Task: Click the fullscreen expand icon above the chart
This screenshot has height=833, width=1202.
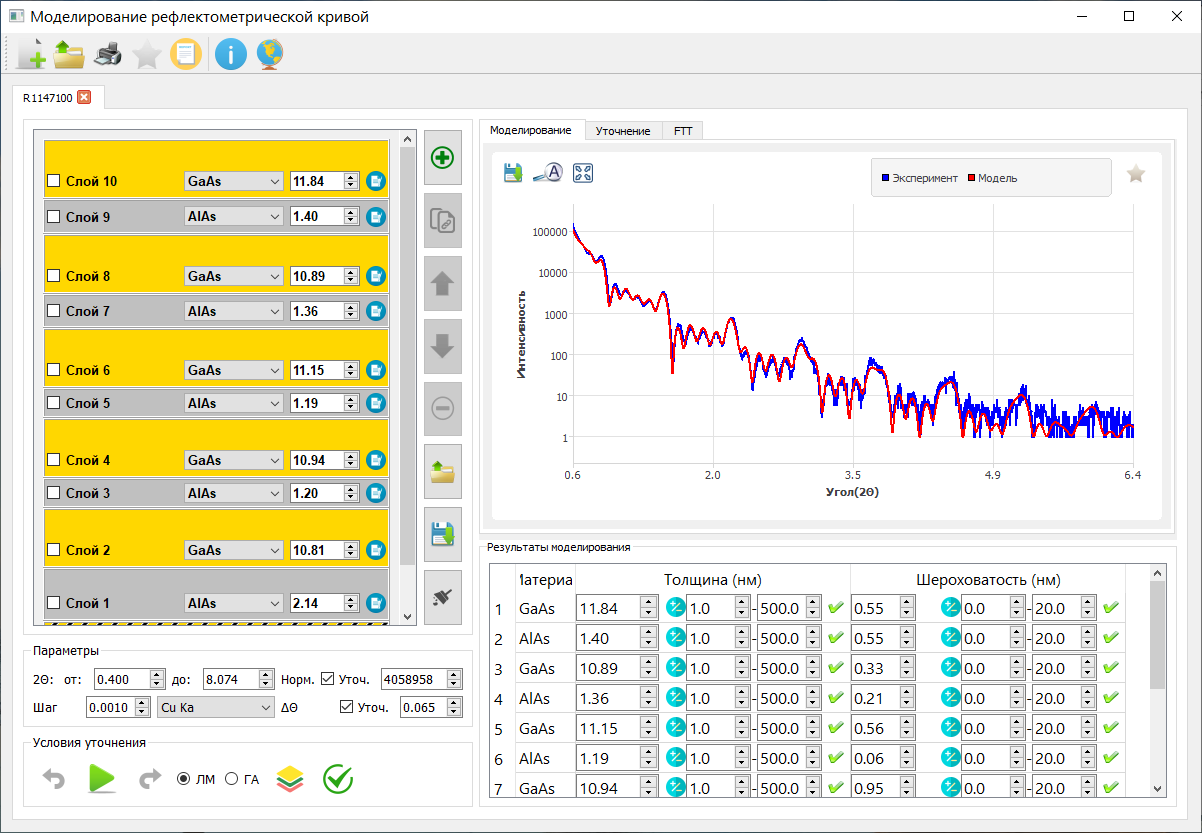Action: pos(583,173)
